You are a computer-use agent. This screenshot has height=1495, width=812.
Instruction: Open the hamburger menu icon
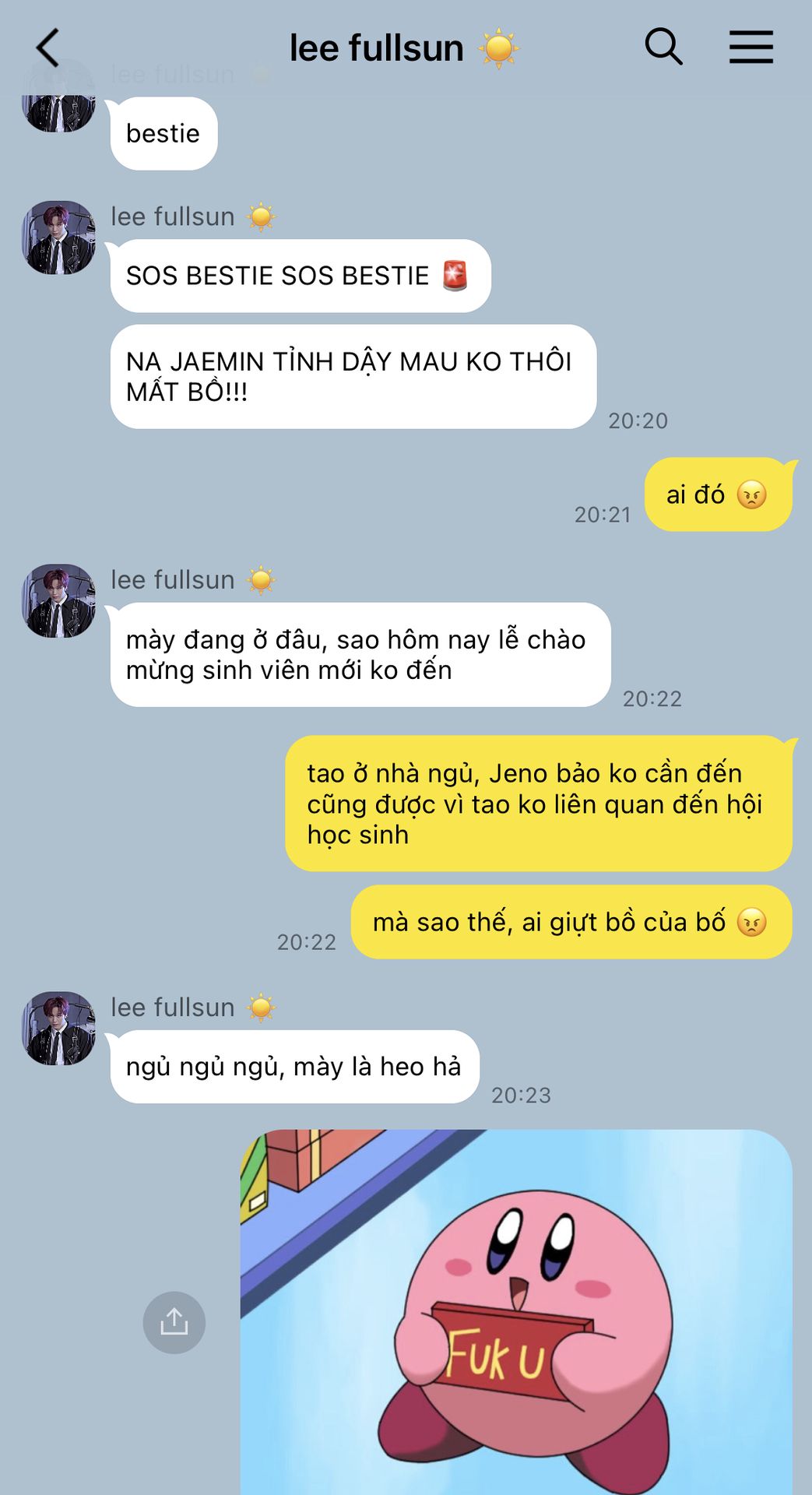pos(751,47)
